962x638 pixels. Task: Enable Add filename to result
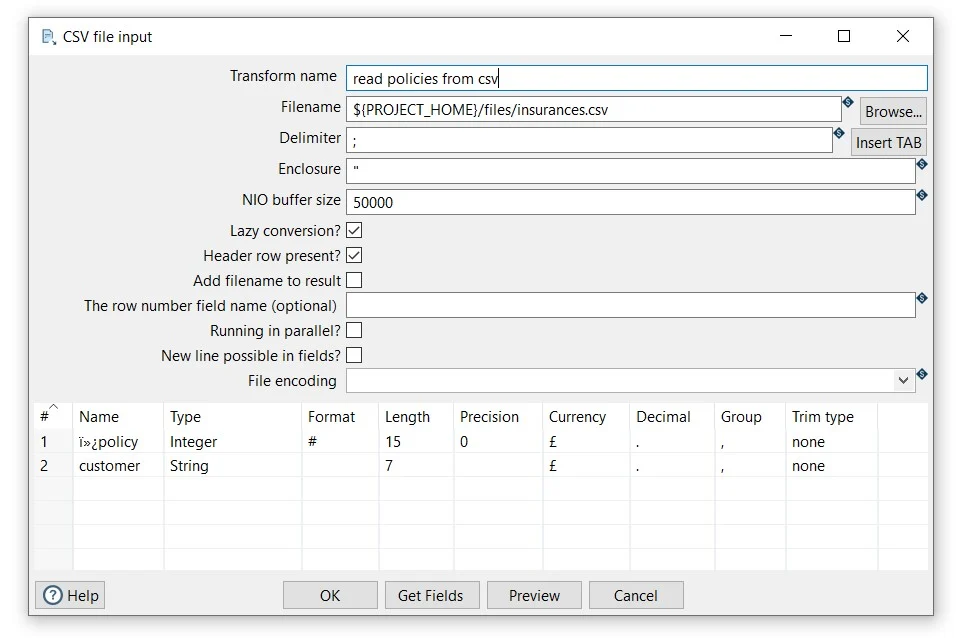[354, 280]
